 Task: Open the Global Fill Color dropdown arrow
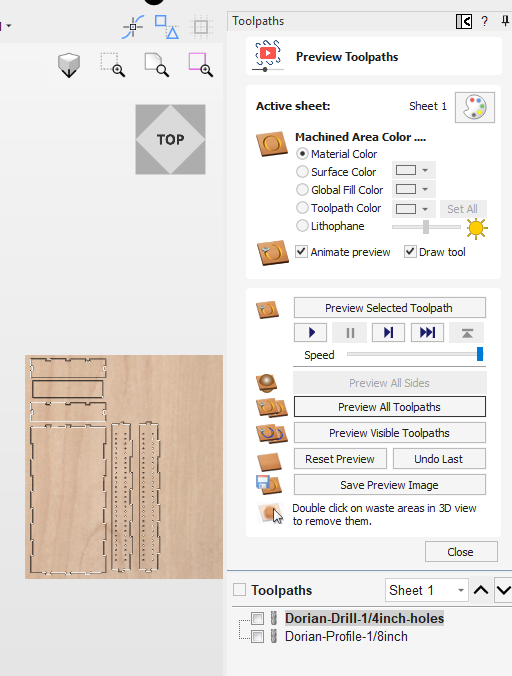(x=425, y=189)
